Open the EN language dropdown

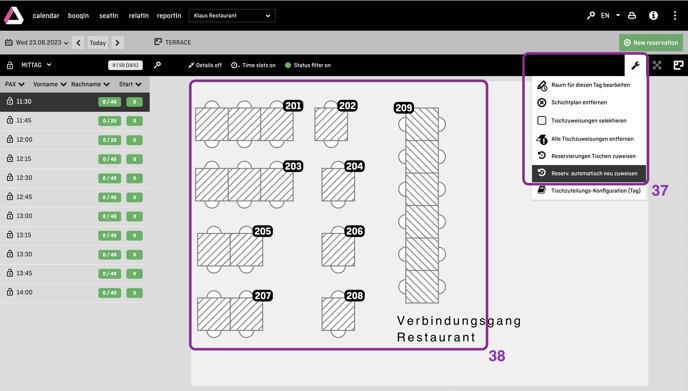pos(610,15)
